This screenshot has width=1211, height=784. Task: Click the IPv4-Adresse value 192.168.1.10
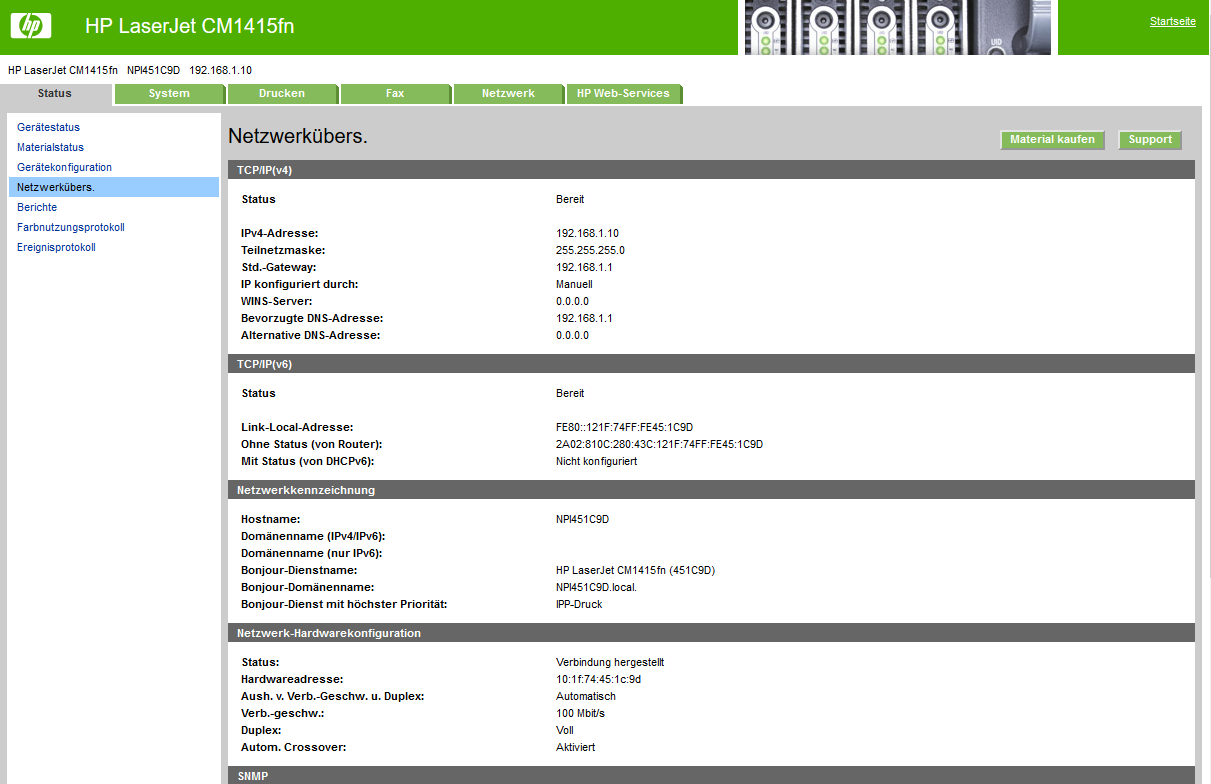587,233
